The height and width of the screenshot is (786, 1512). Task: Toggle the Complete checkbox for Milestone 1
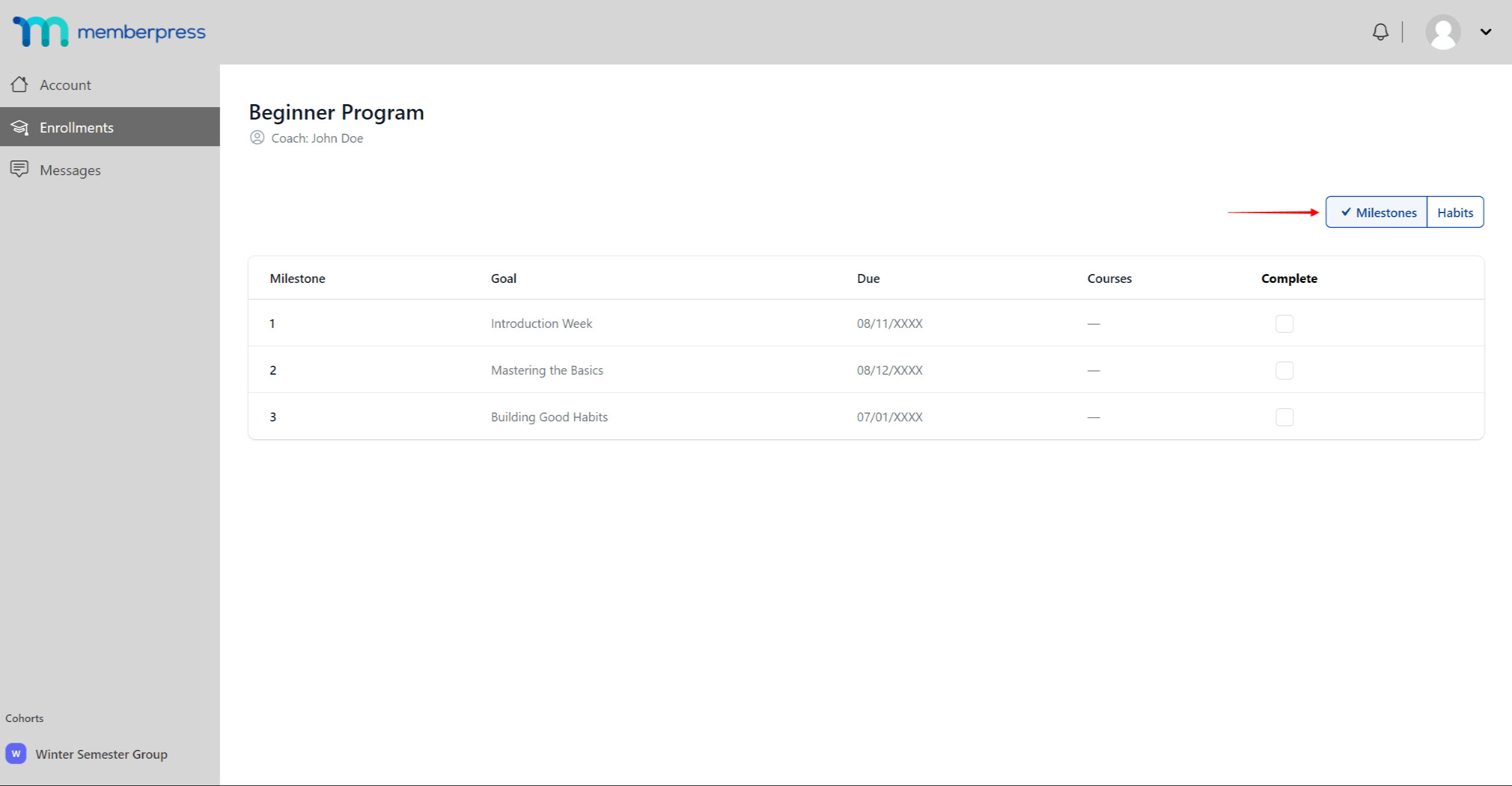[x=1285, y=323]
